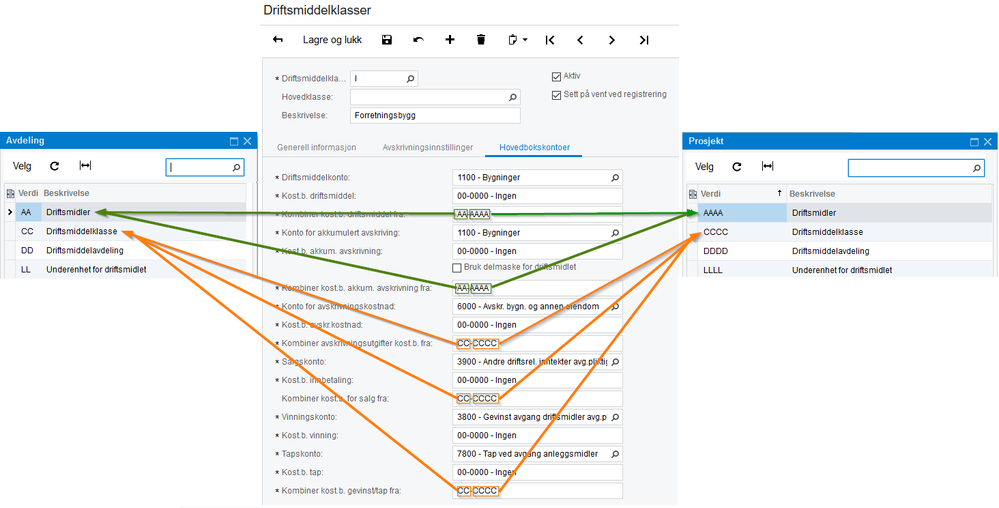
Task: Go to the next record
Action: 612,40
